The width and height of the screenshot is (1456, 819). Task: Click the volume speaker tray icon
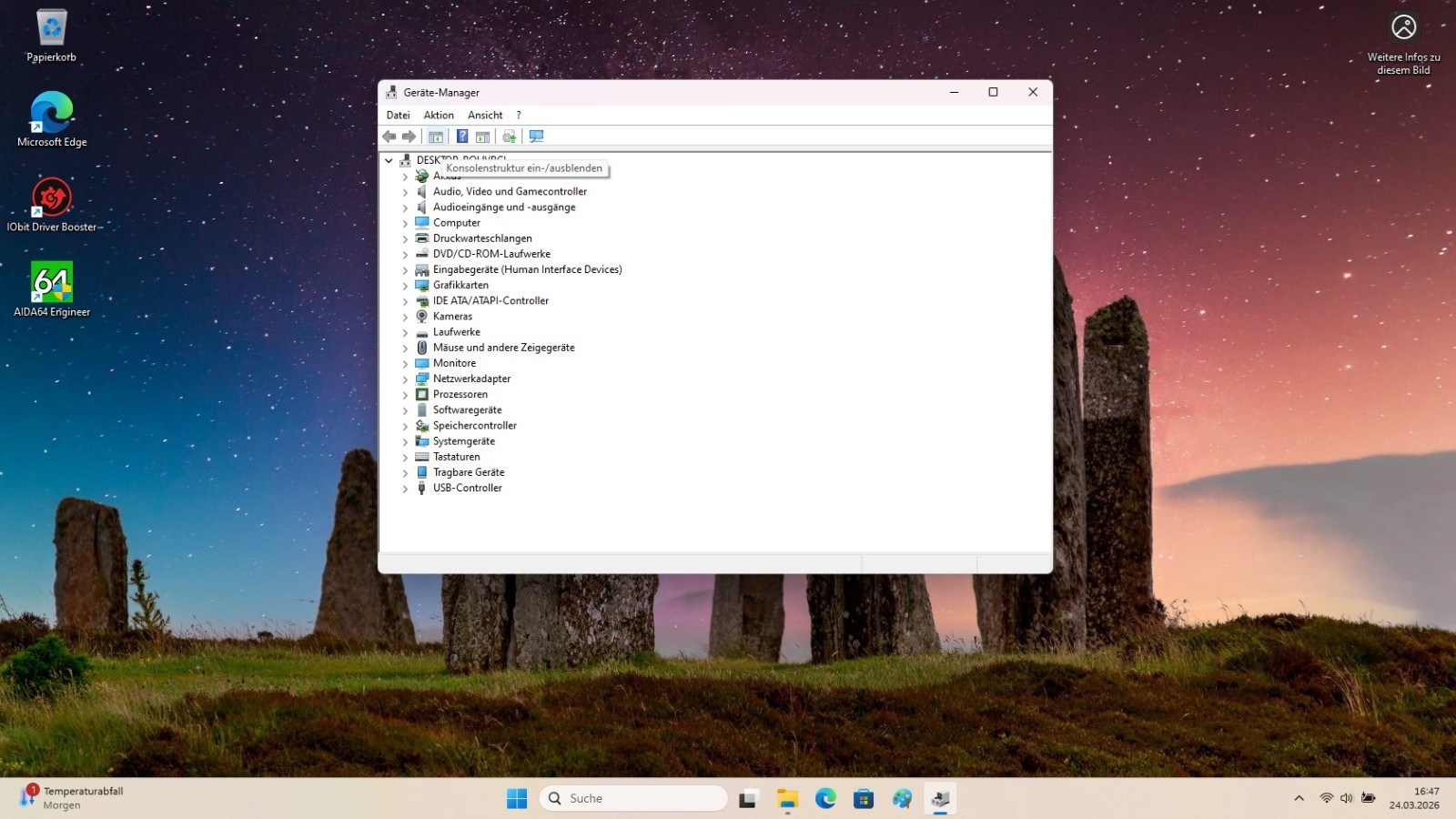click(1347, 798)
